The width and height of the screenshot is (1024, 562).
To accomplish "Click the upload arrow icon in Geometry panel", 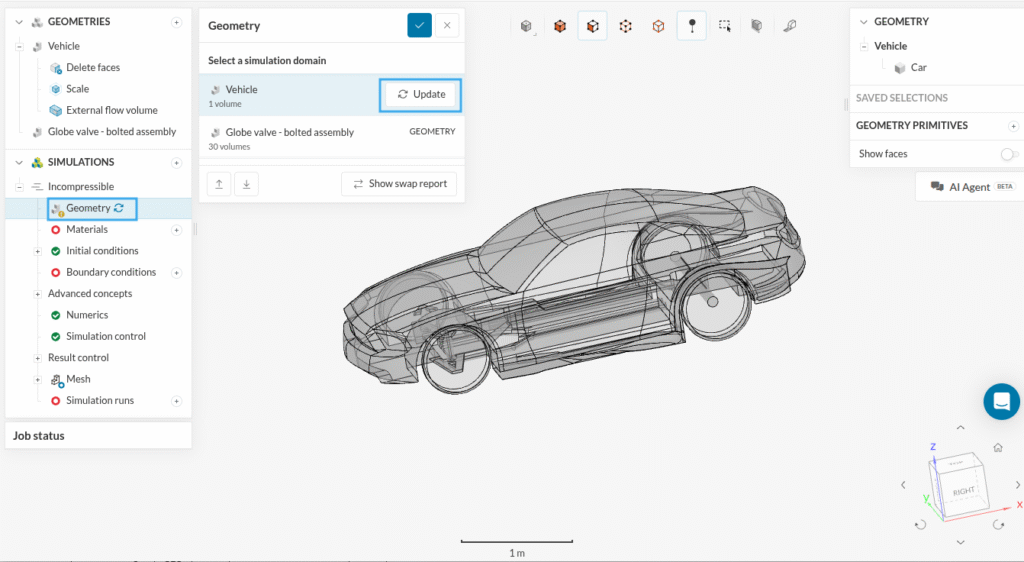I will [x=220, y=184].
